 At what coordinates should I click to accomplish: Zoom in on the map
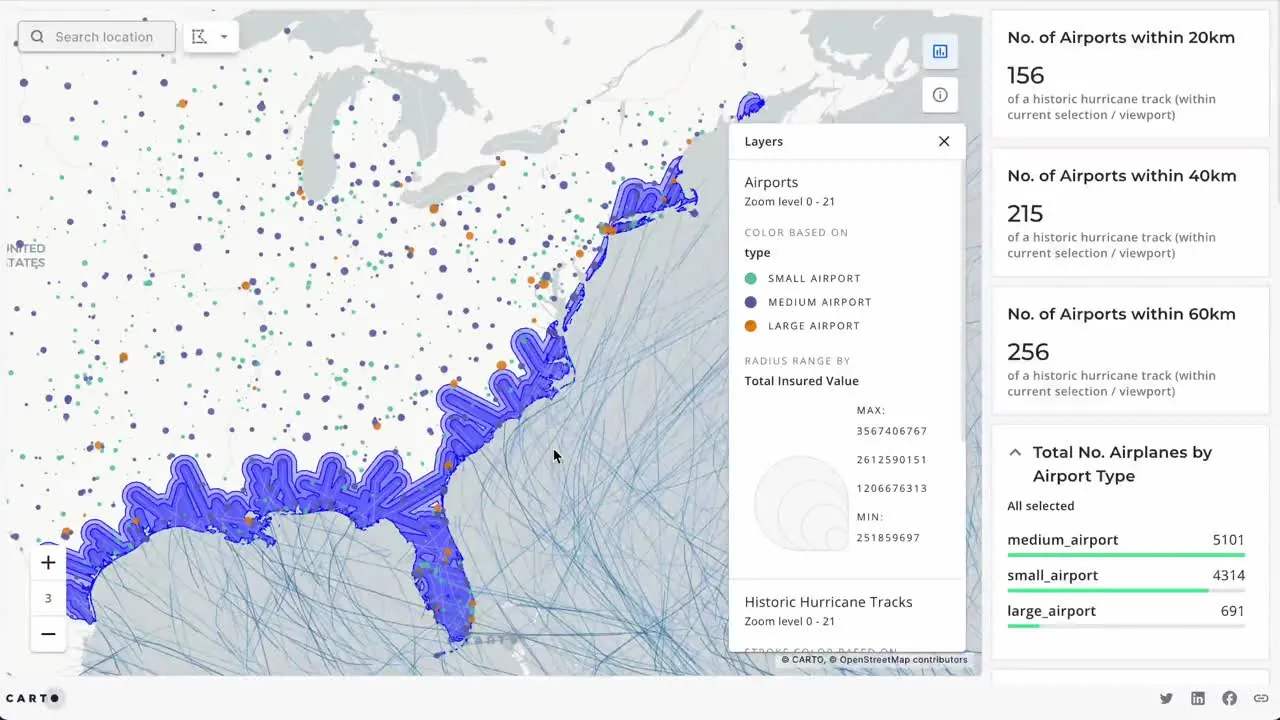48,563
